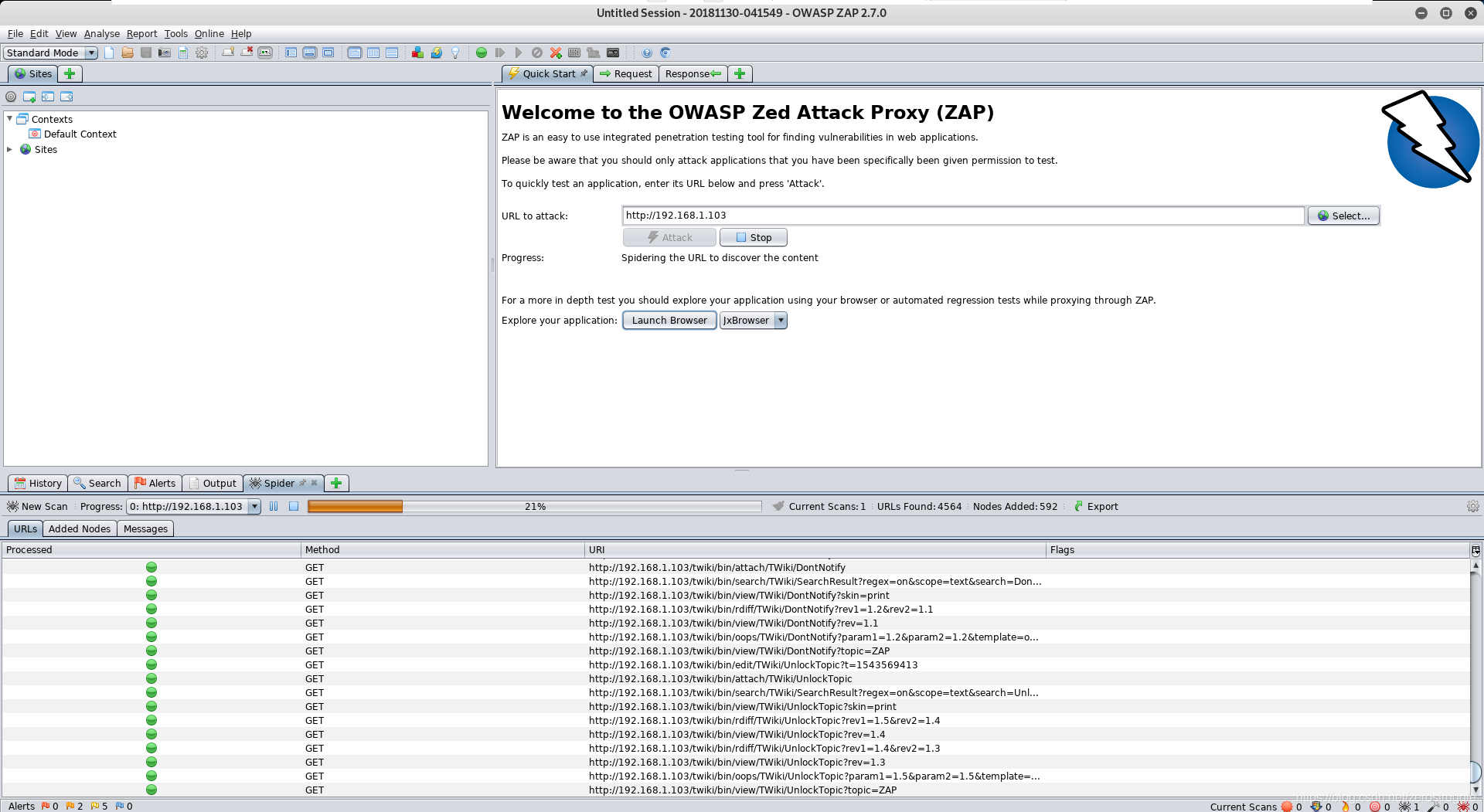The width and height of the screenshot is (1484, 812).
Task: Switch to the Alerts tab
Action: coord(155,483)
